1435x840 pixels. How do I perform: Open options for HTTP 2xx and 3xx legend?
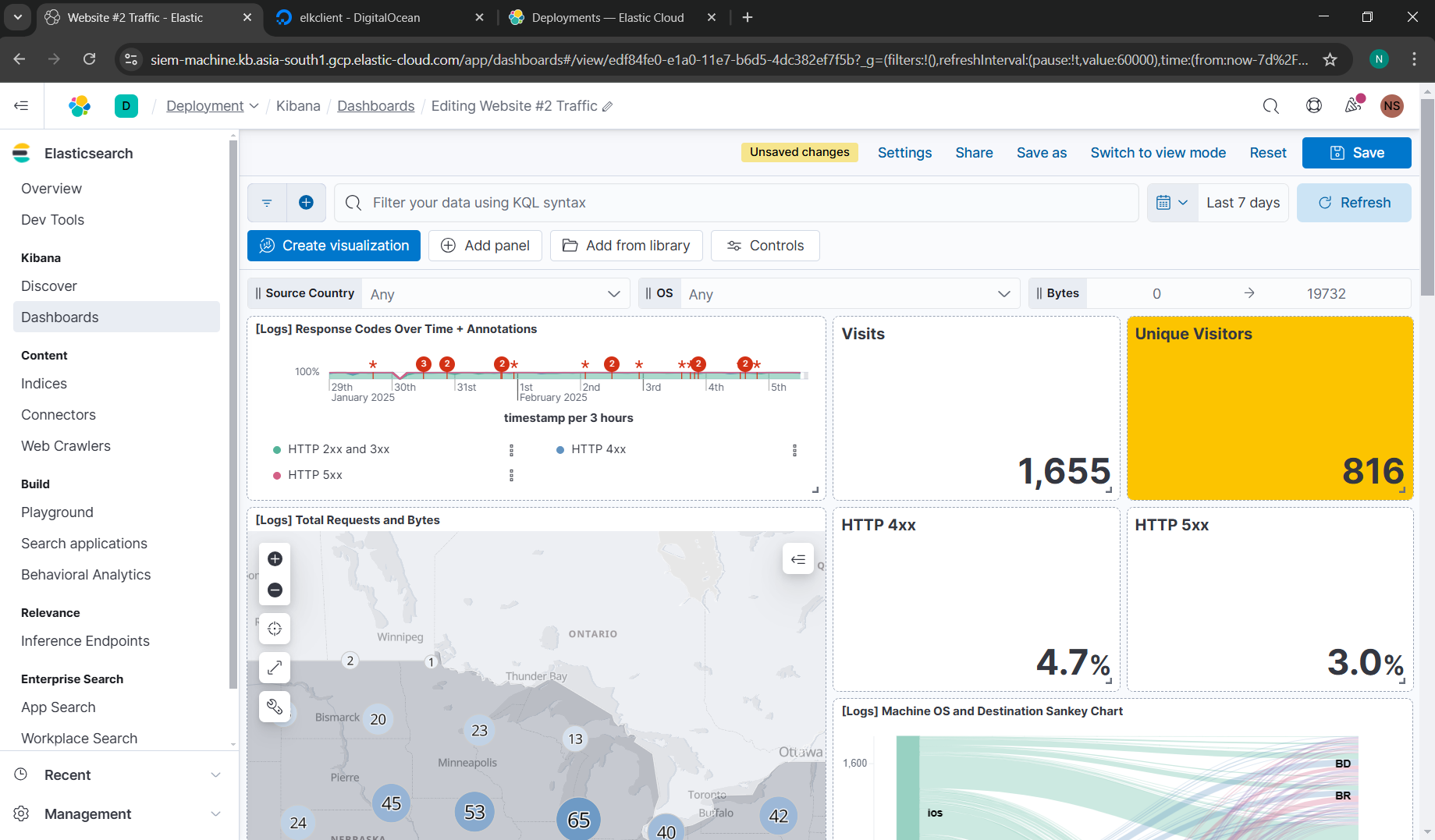[x=511, y=450]
